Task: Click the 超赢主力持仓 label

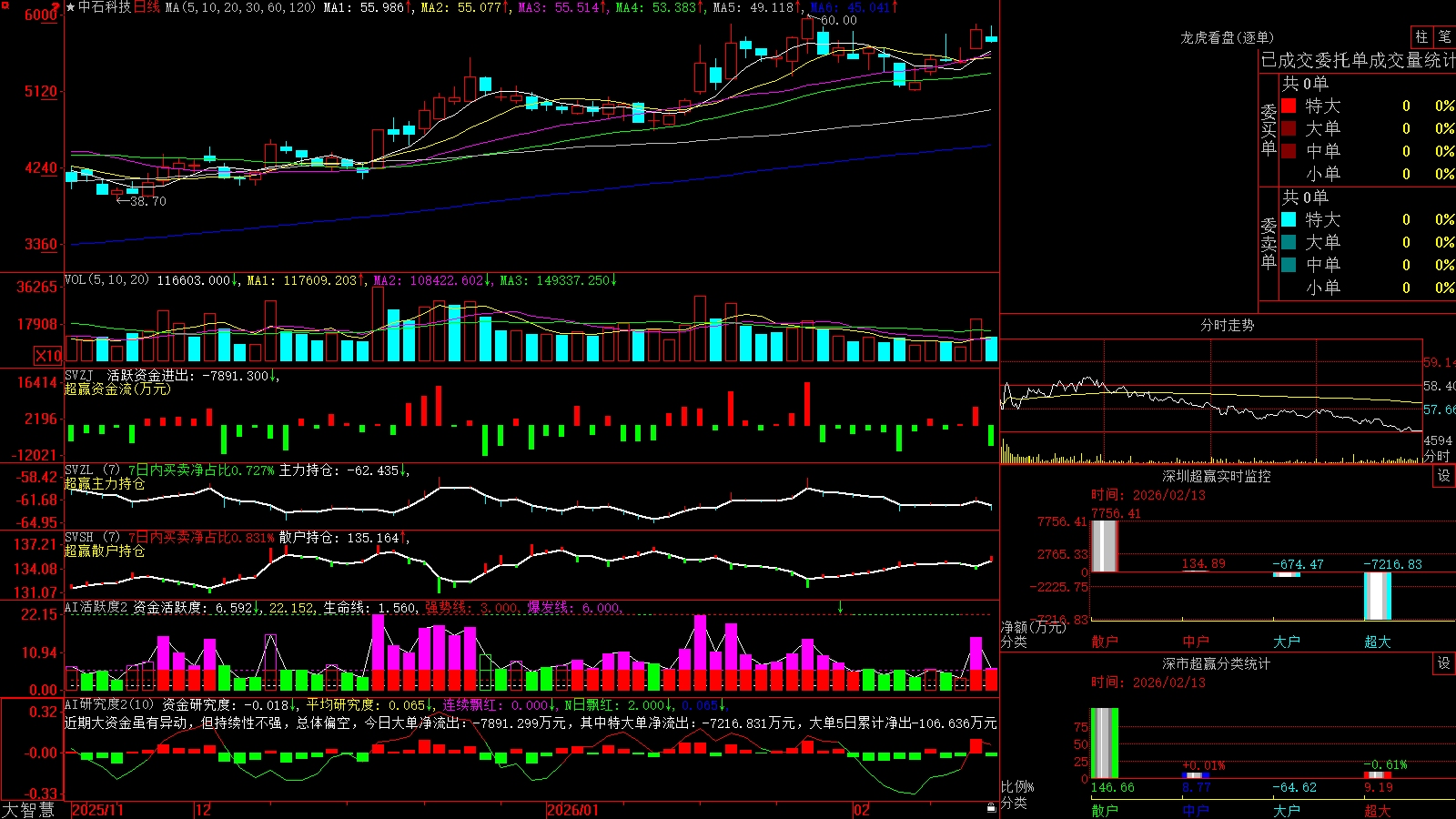Action: (x=105, y=483)
